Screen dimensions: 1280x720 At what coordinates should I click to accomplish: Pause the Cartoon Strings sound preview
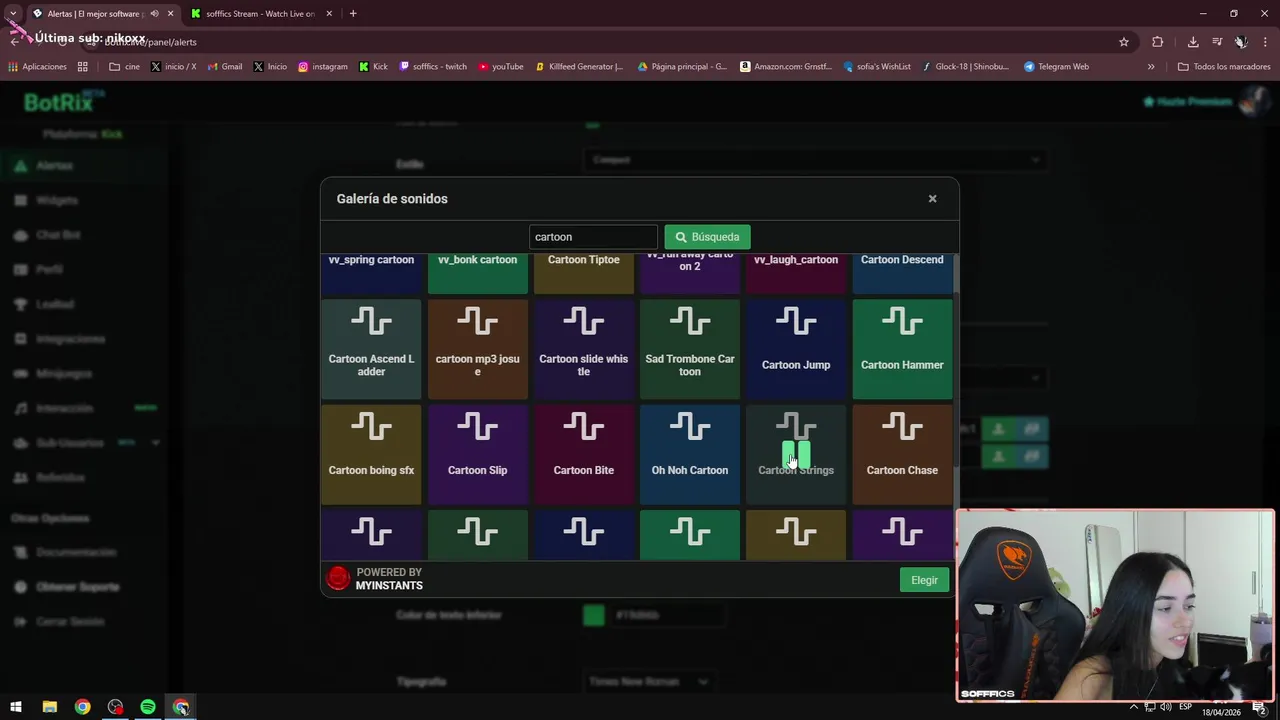[796, 455]
